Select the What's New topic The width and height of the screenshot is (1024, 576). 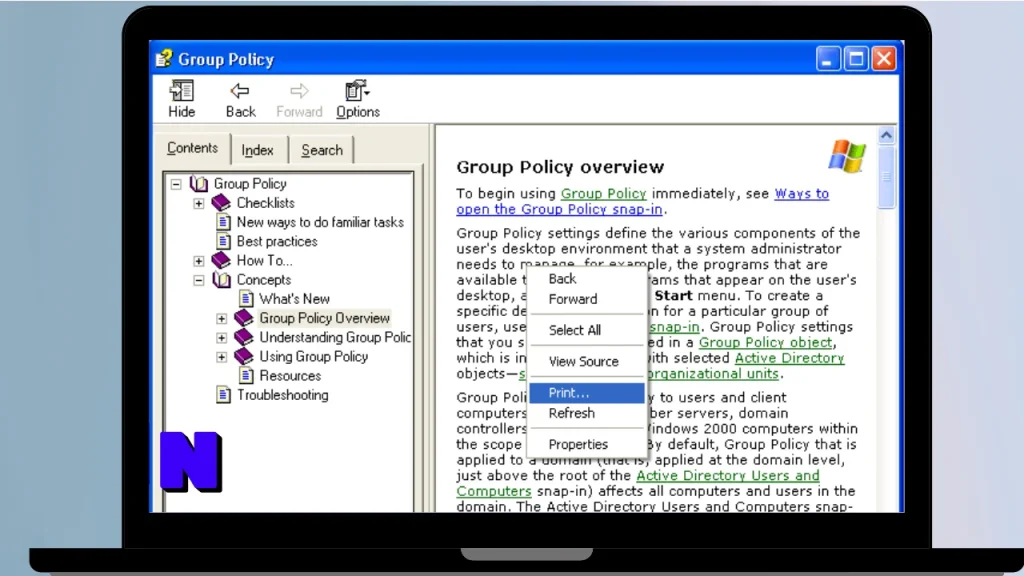tap(295, 299)
